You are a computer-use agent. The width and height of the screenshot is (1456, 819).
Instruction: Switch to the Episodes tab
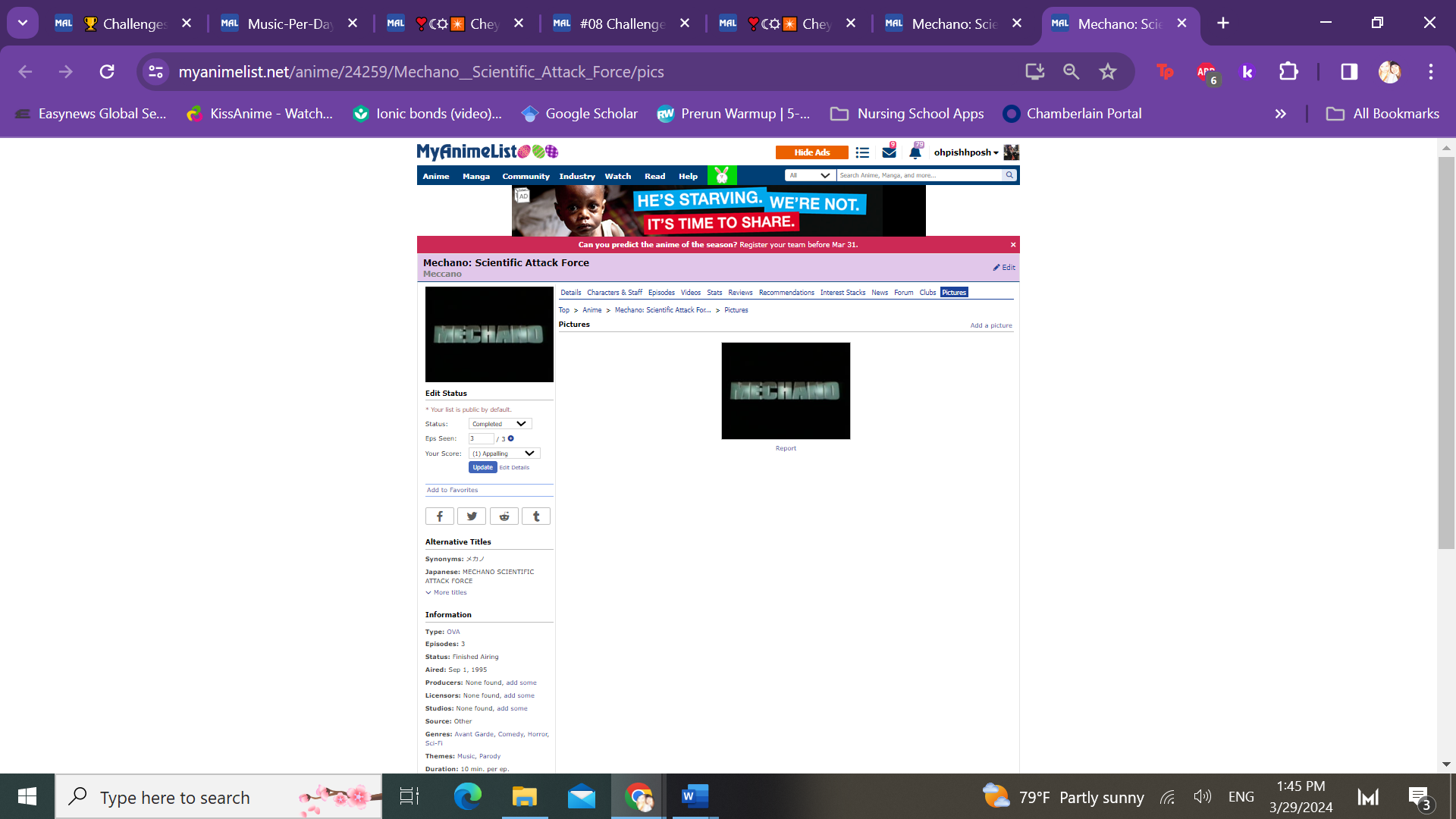tap(661, 293)
